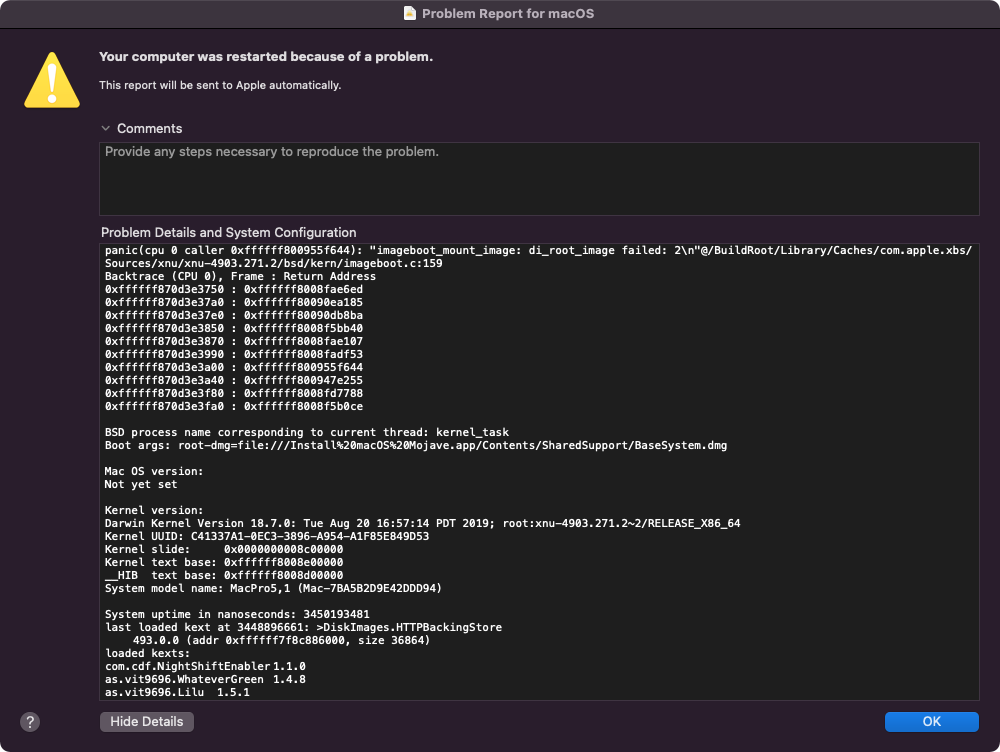Click the 'Kernel text base' line
Screen dimensions: 1000x752
coord(224,563)
